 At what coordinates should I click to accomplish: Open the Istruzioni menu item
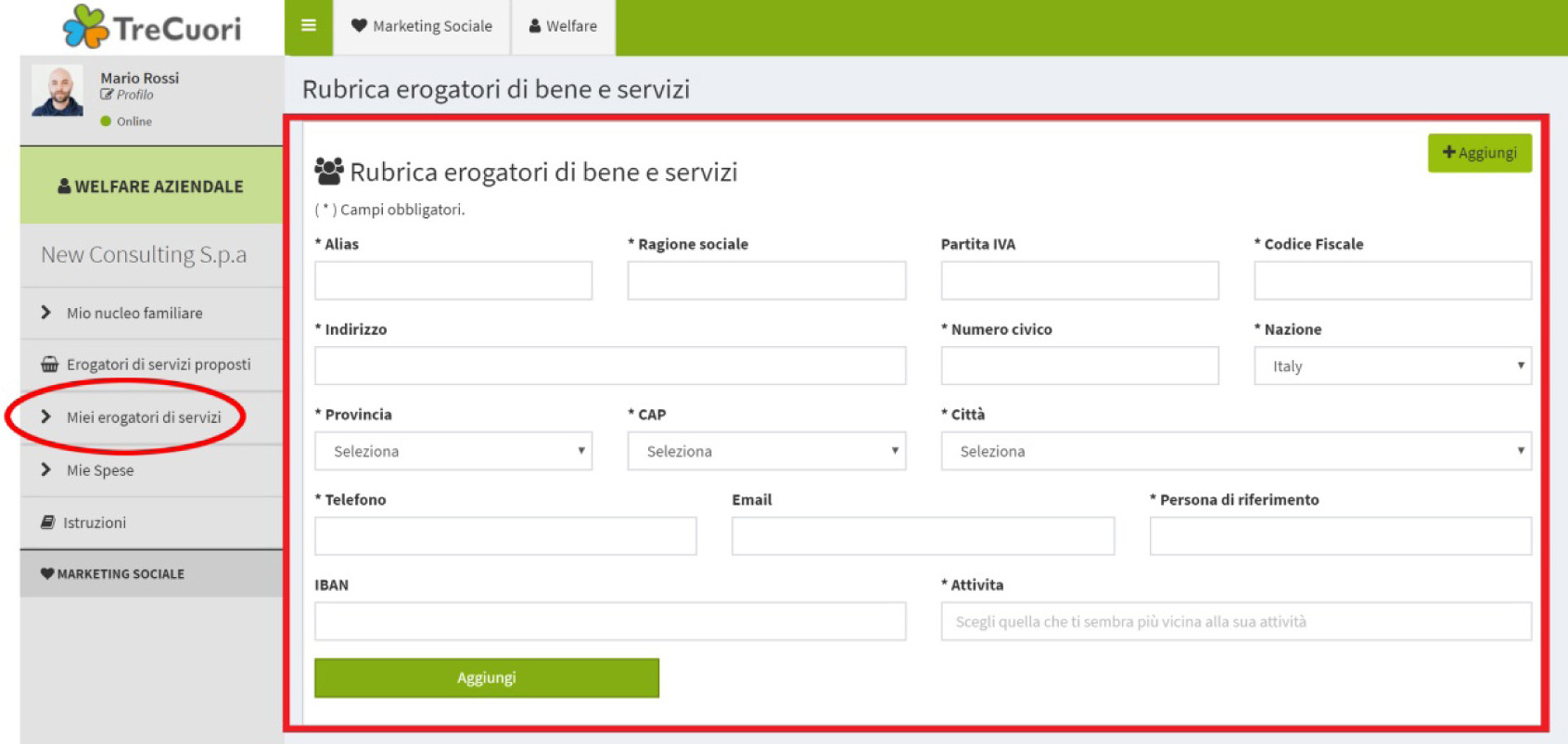click(151, 522)
